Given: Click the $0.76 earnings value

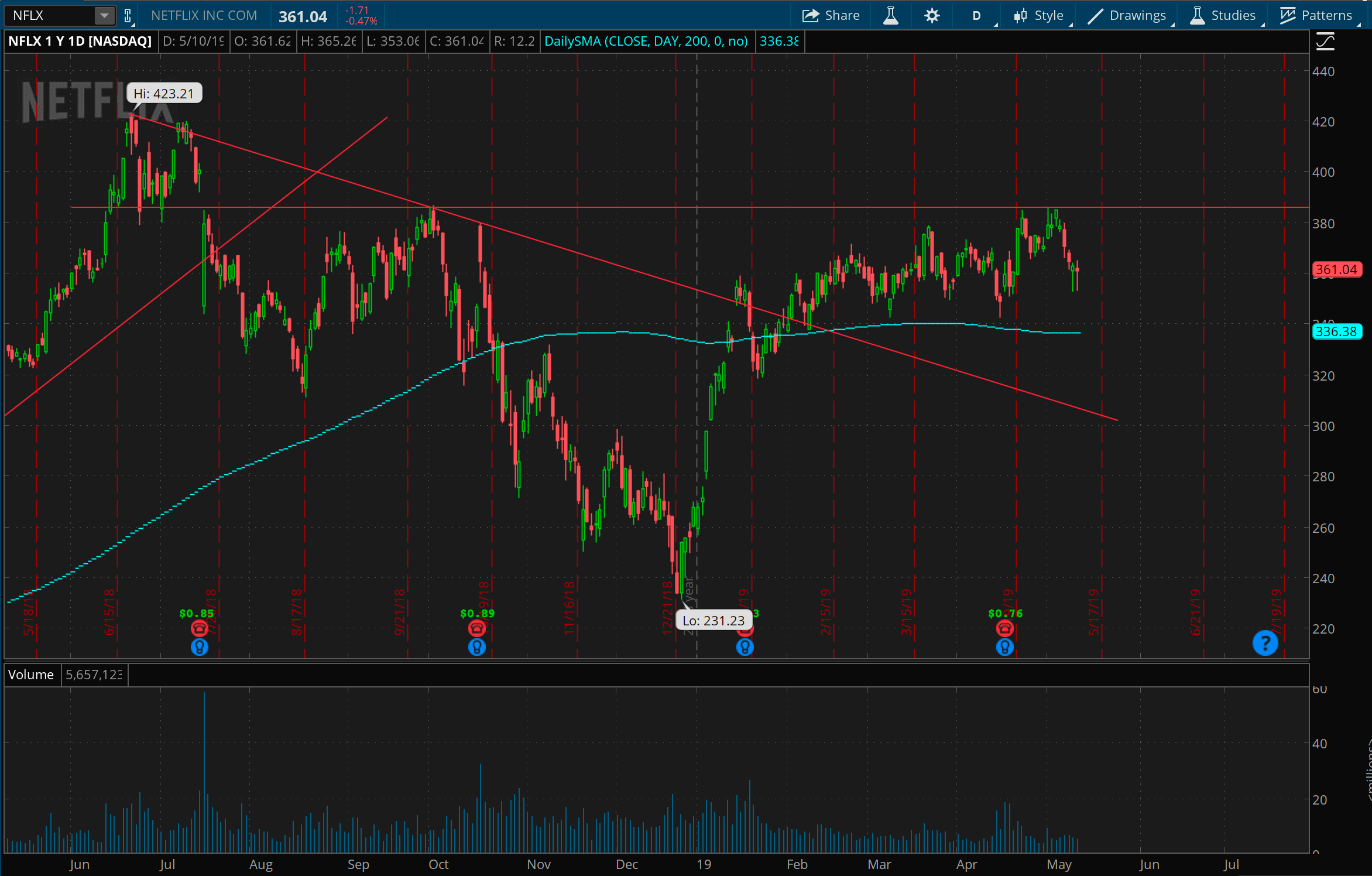Looking at the screenshot, I should click(1005, 613).
